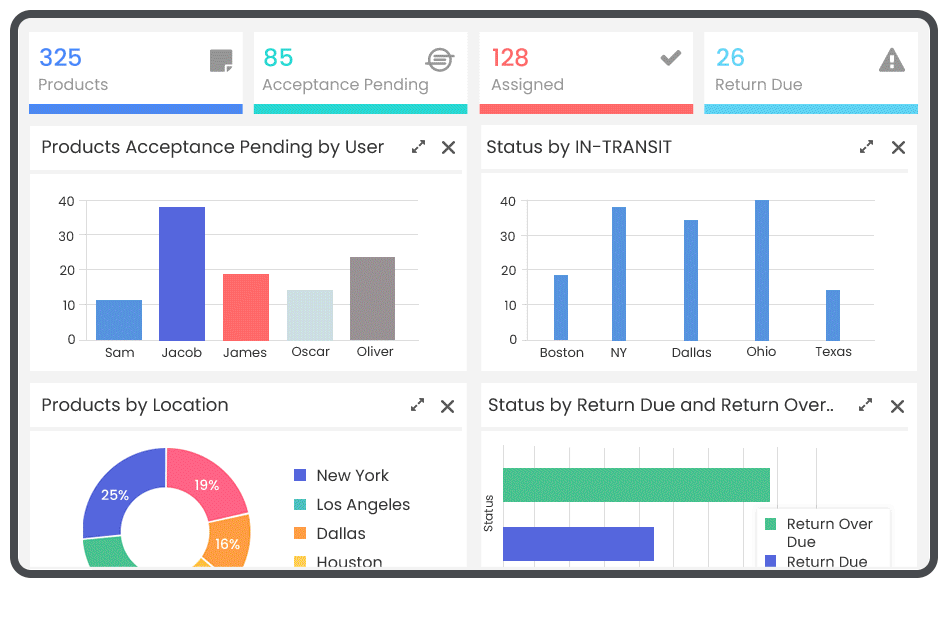The image size is (948, 621).
Task: Close the Status by Return Due panel
Action: 897,406
